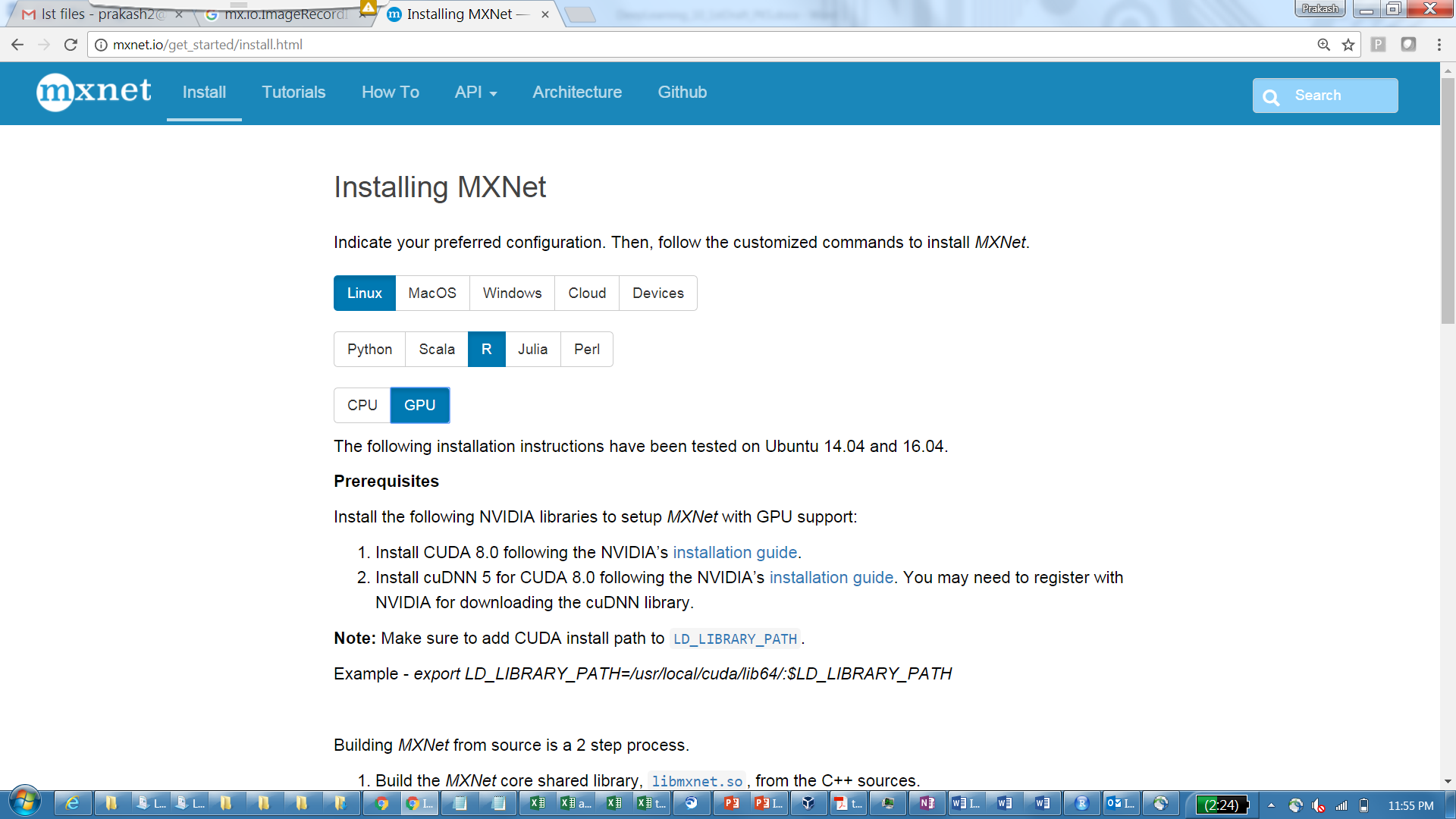Open the Architecture nav item

pos(577,93)
